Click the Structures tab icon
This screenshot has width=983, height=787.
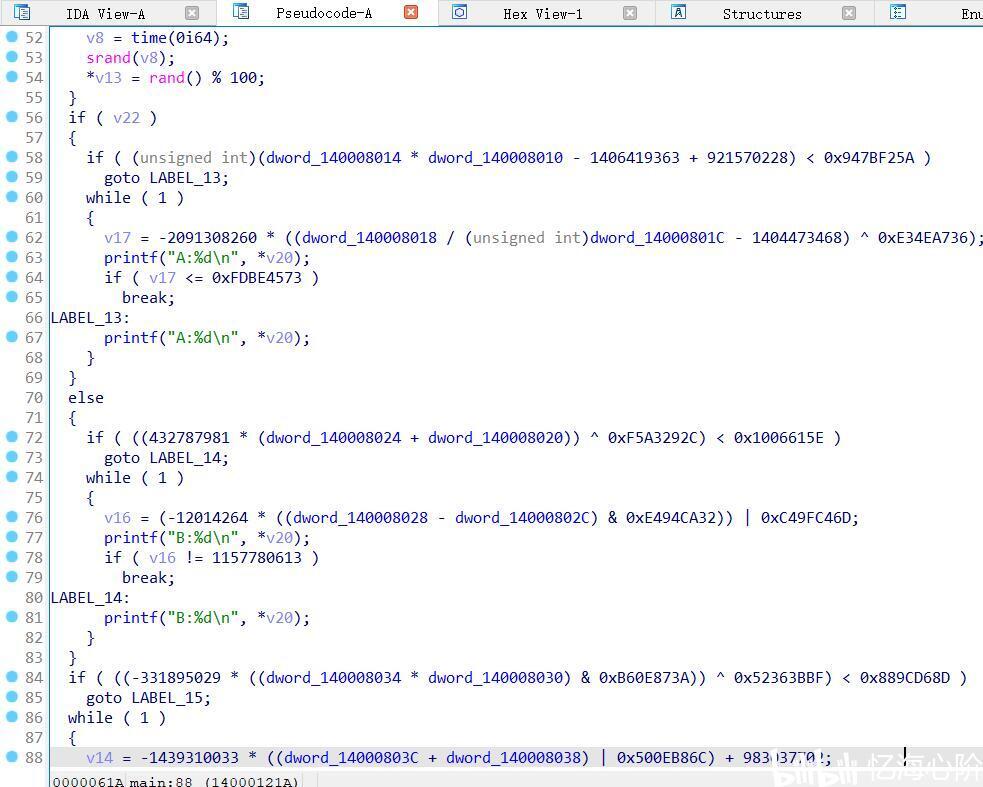pos(678,12)
